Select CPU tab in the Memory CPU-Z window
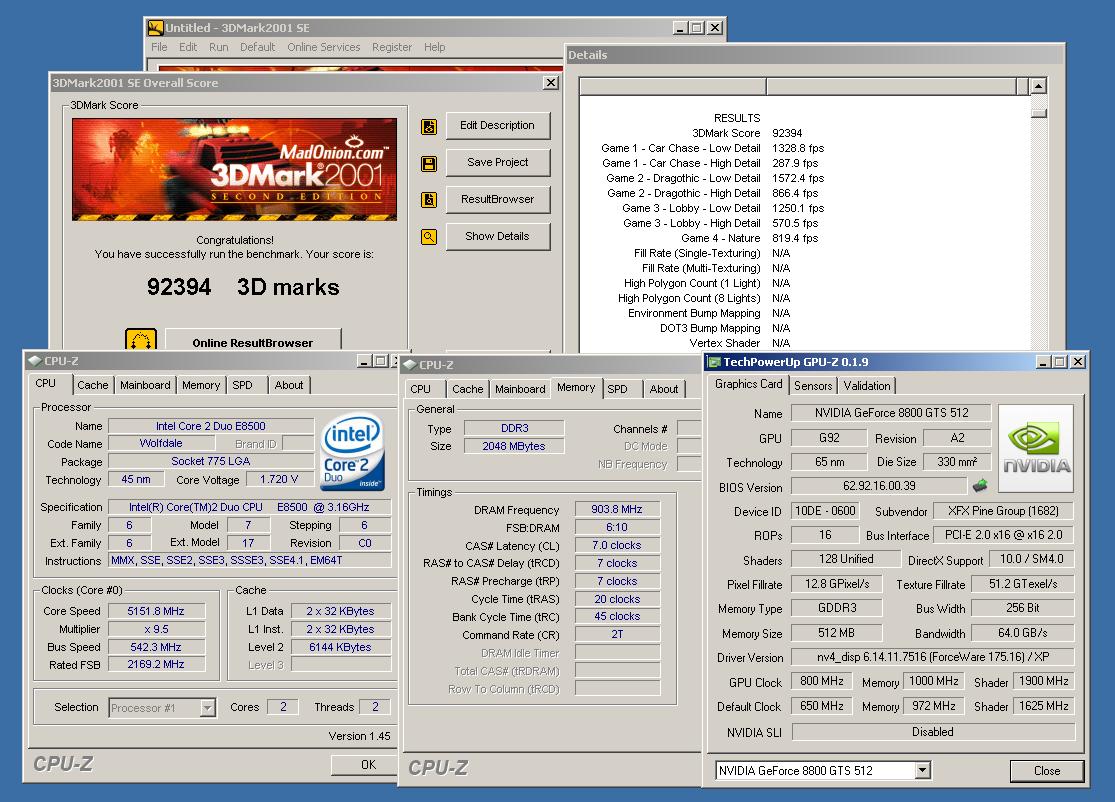The height and width of the screenshot is (802, 1115). point(420,389)
